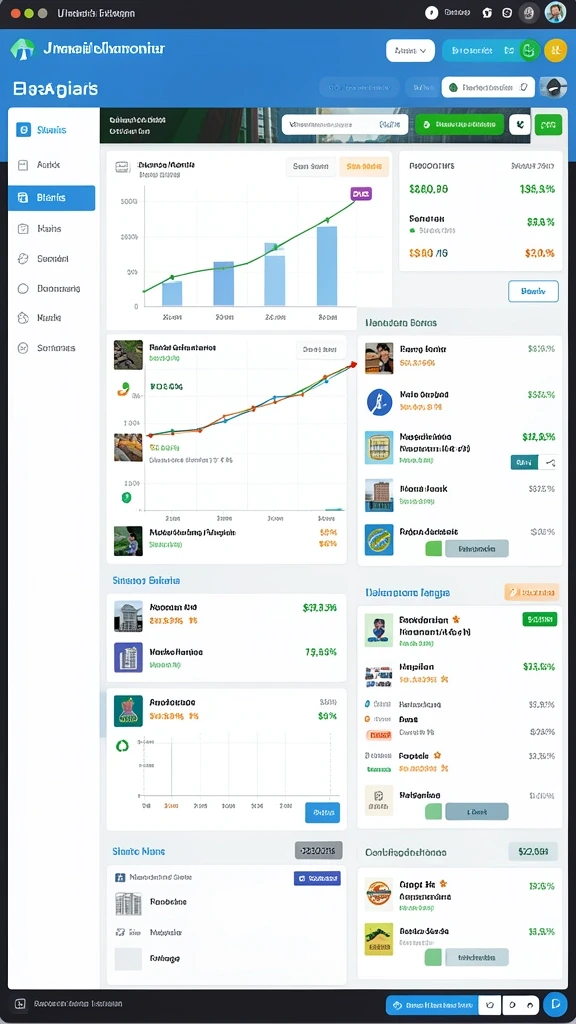Screen dimensions: 576x1024
Task: Open the gray dropdown button on the bar chart card
Action: [310, 167]
